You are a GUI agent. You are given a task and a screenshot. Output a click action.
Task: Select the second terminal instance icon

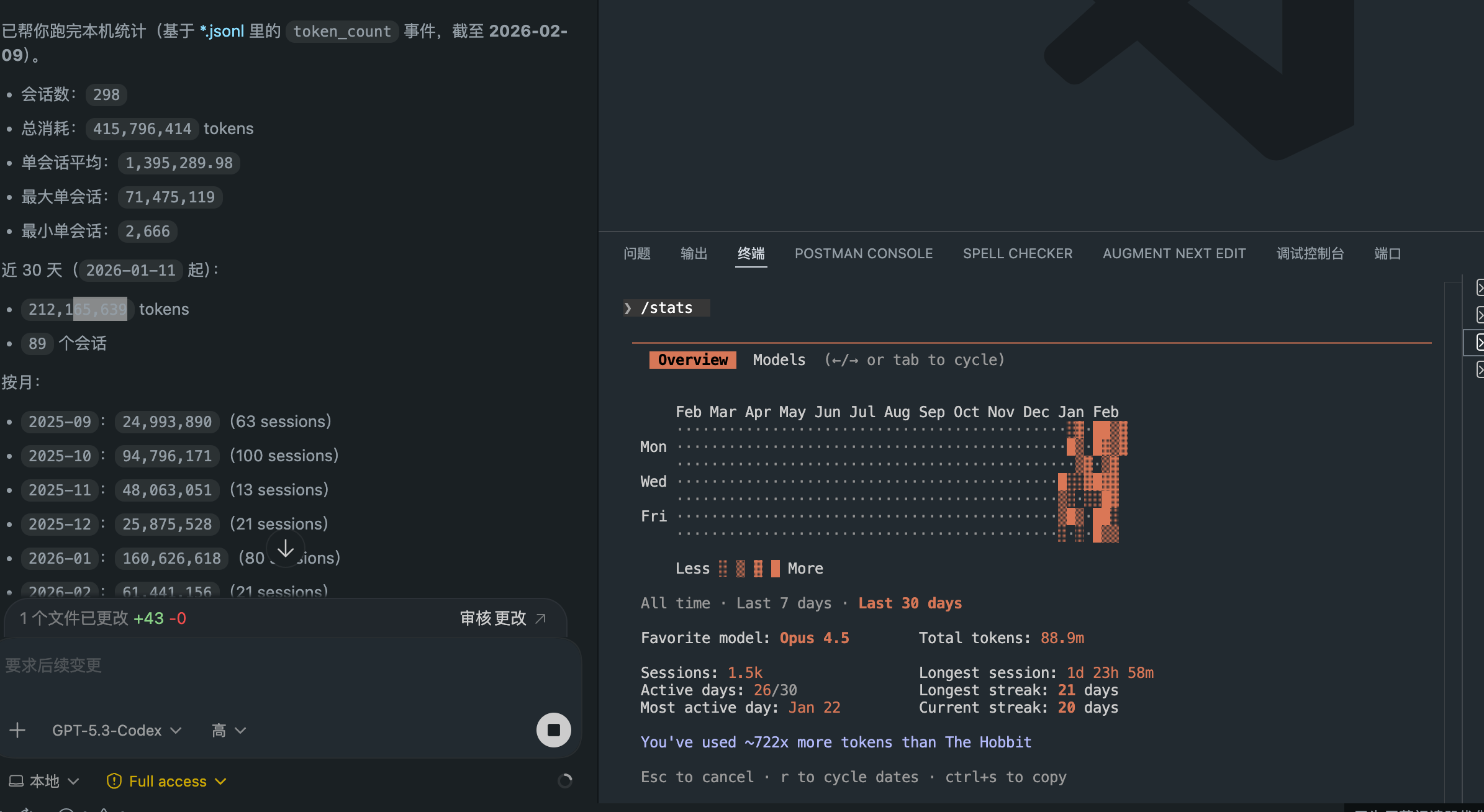[x=1480, y=315]
